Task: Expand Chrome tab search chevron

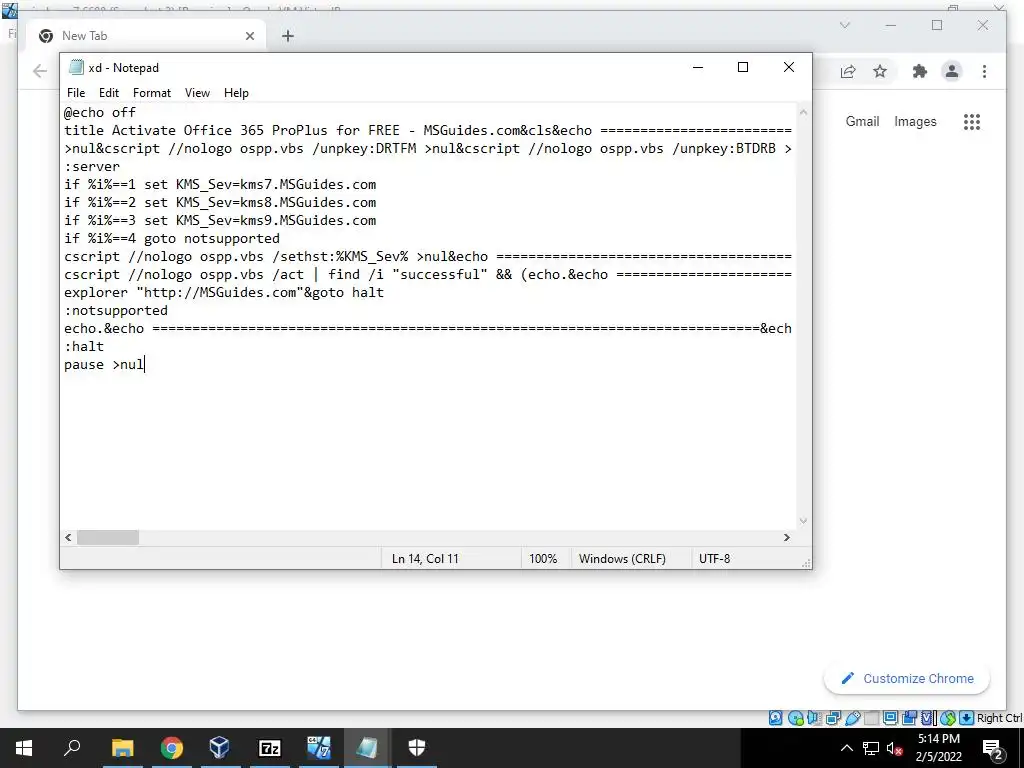Action: point(844,25)
